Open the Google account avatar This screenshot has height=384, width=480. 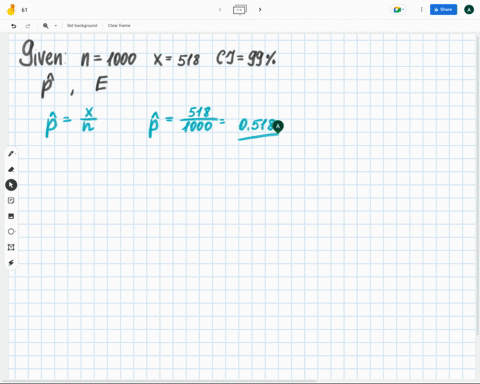pyautogui.click(x=469, y=10)
